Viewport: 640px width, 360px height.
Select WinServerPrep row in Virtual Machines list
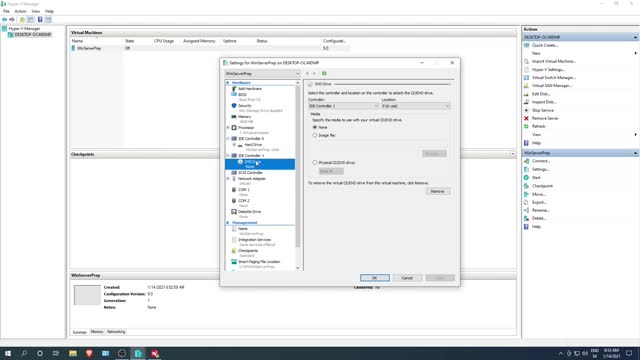pyautogui.click(x=210, y=48)
